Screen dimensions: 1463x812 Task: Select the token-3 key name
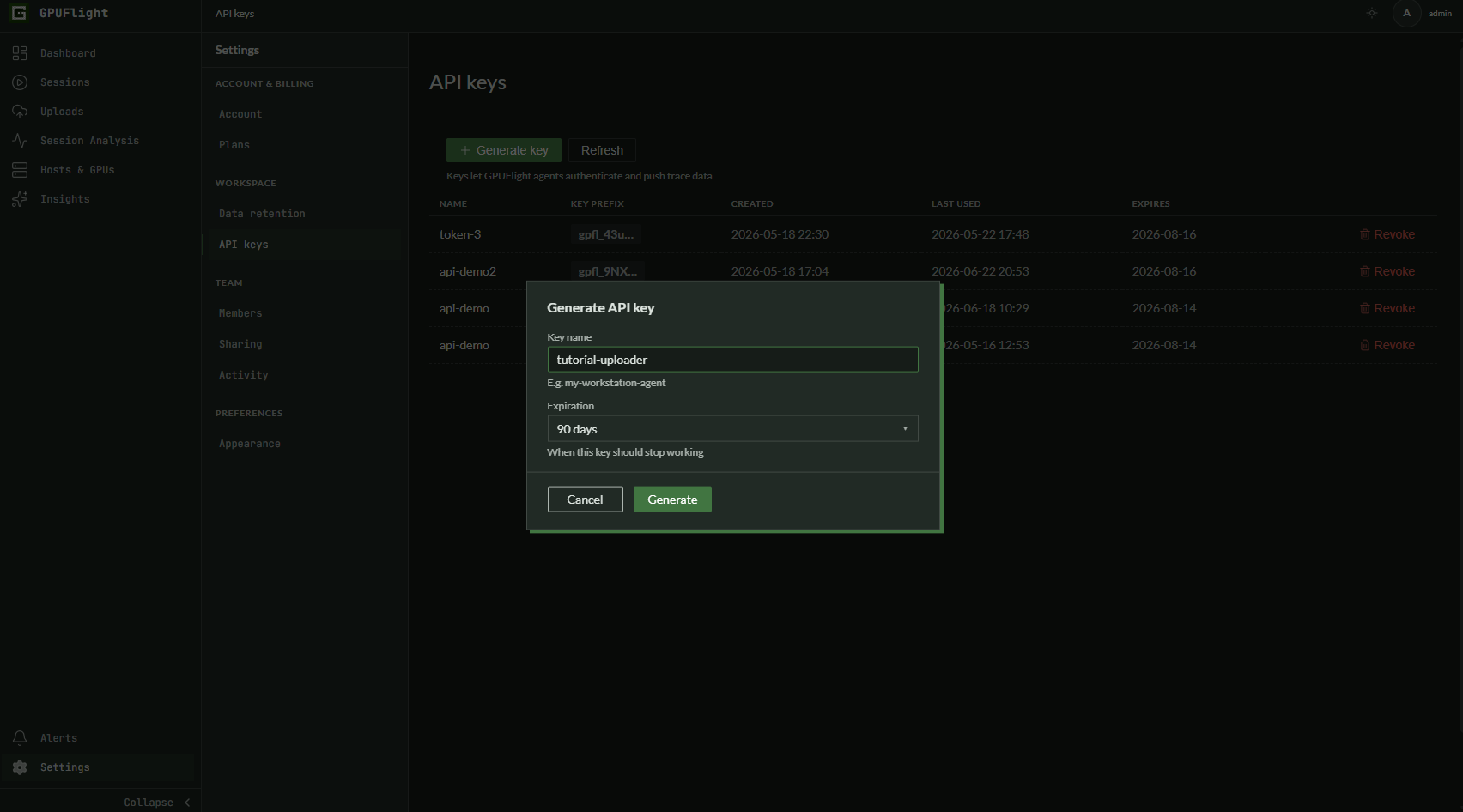[460, 234]
